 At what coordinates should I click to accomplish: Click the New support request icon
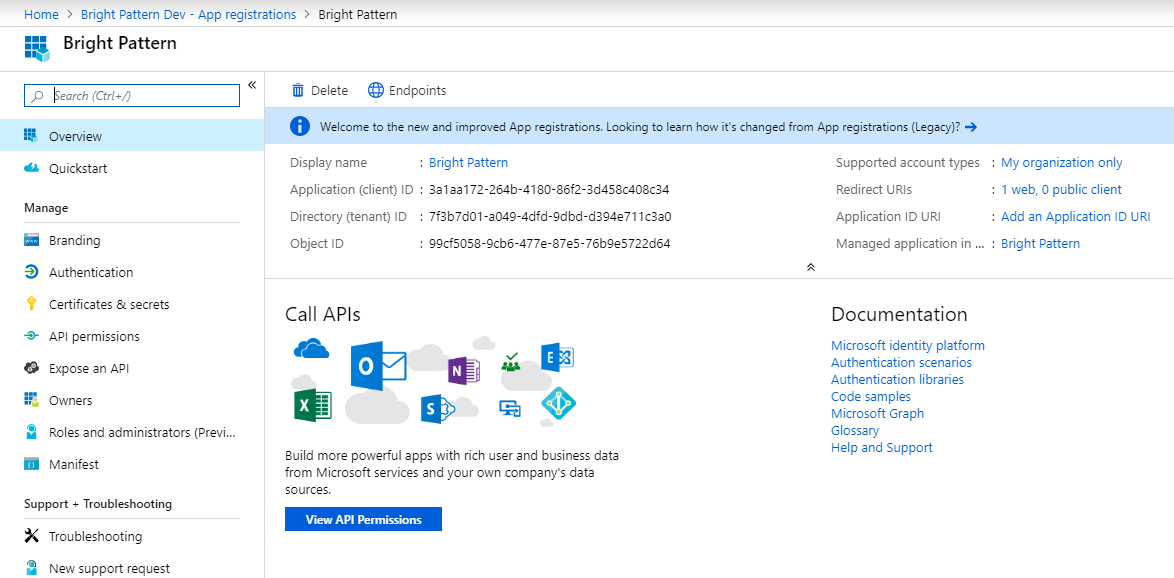click(31, 568)
